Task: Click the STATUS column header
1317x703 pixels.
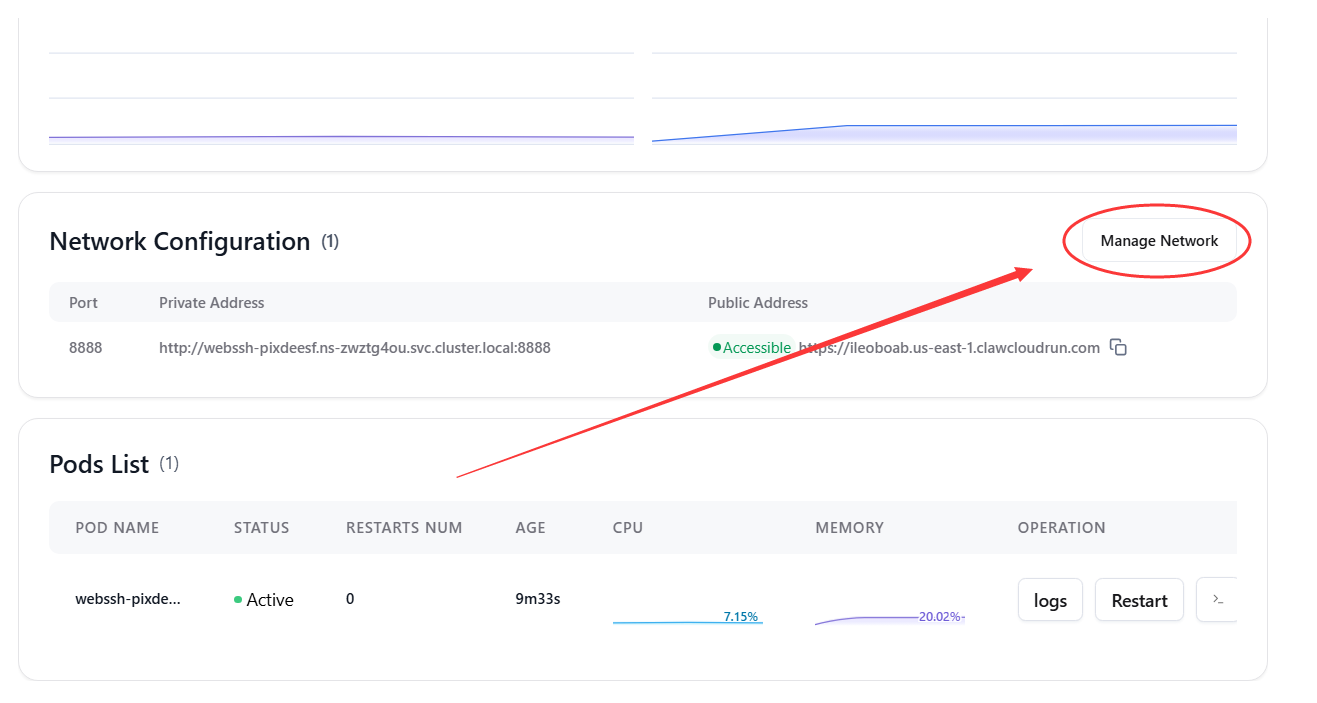Action: [261, 527]
